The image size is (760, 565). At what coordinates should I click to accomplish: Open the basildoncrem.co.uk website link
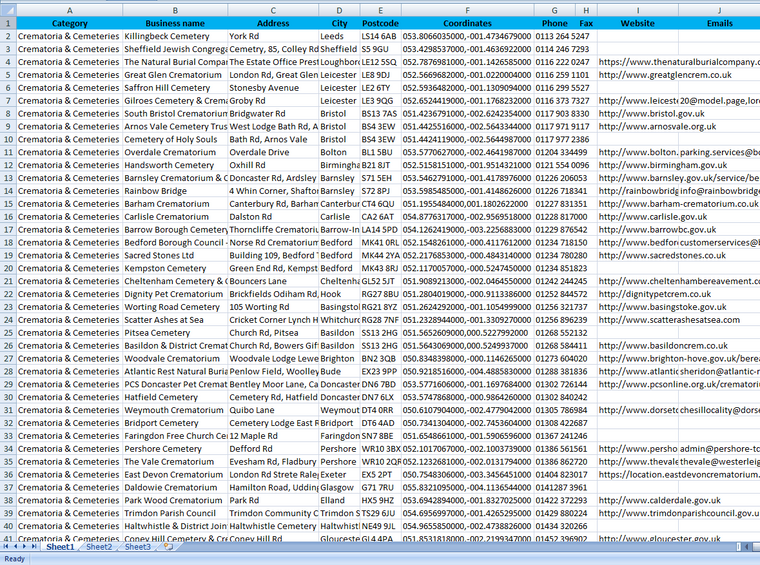click(x=663, y=345)
